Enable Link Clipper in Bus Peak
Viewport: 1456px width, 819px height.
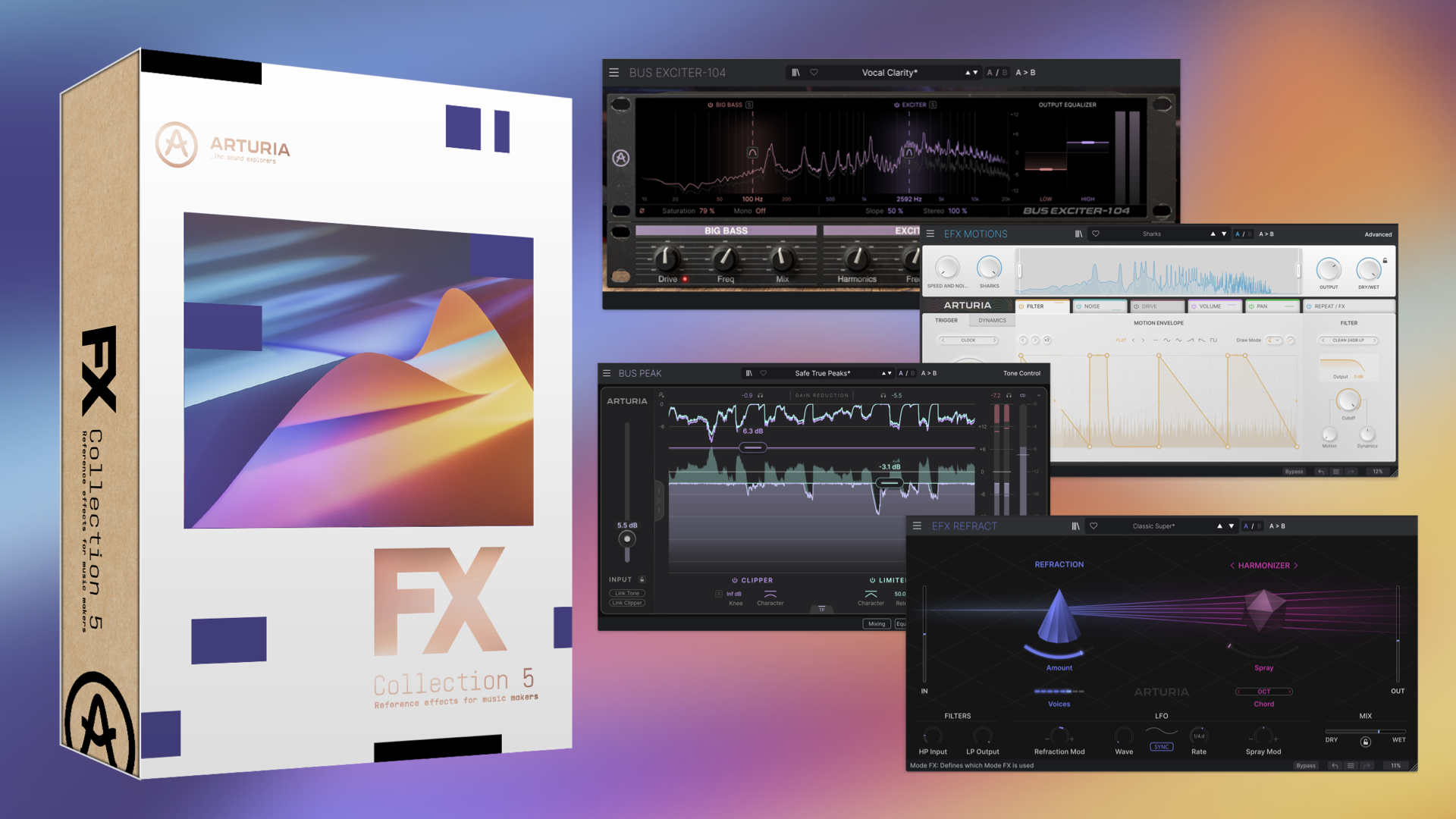tap(627, 603)
